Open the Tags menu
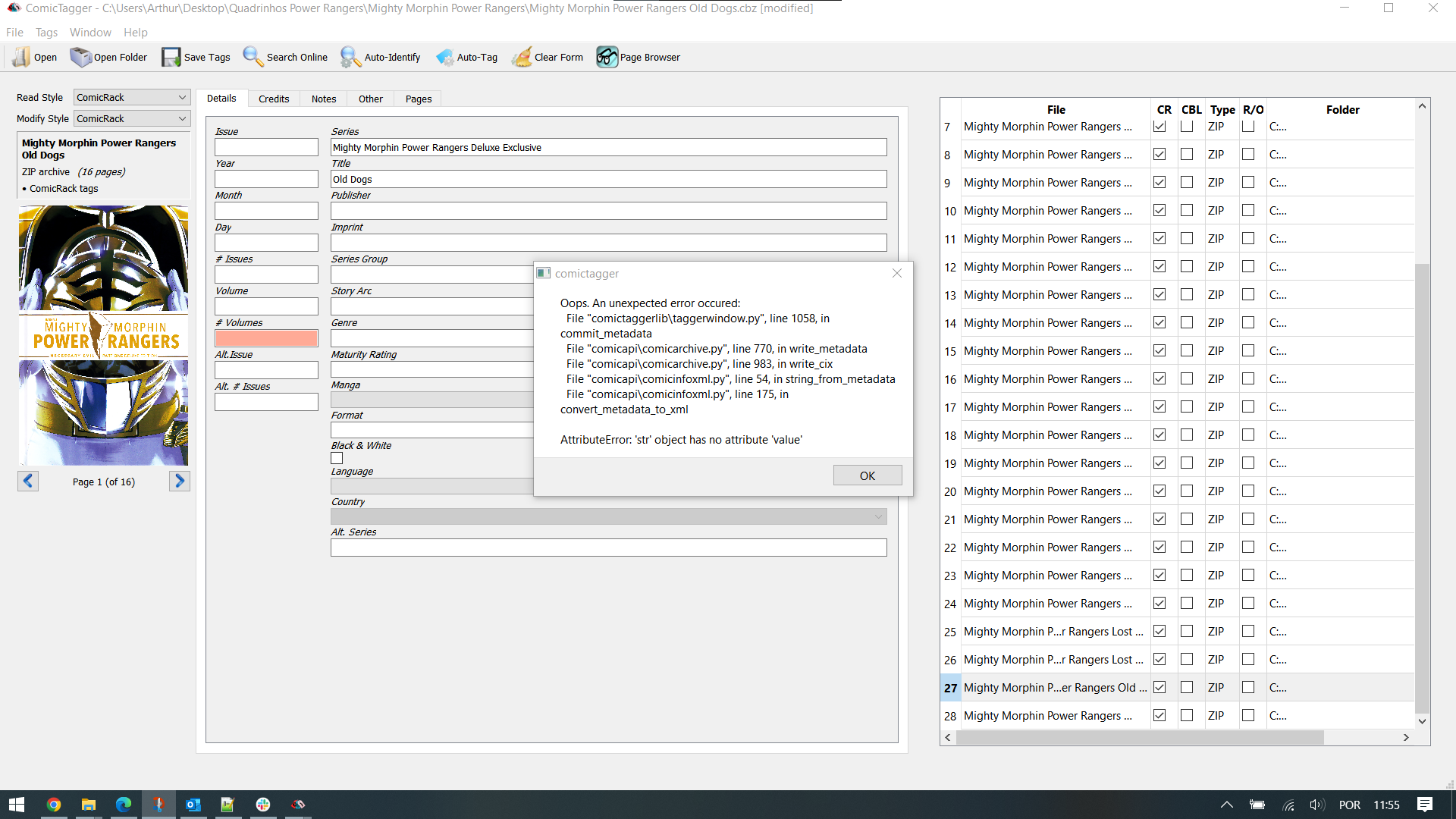 (45, 33)
